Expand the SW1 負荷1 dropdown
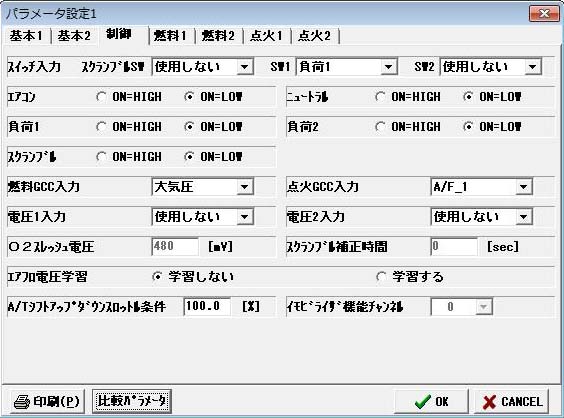This screenshot has height=418, width=564. (347, 67)
